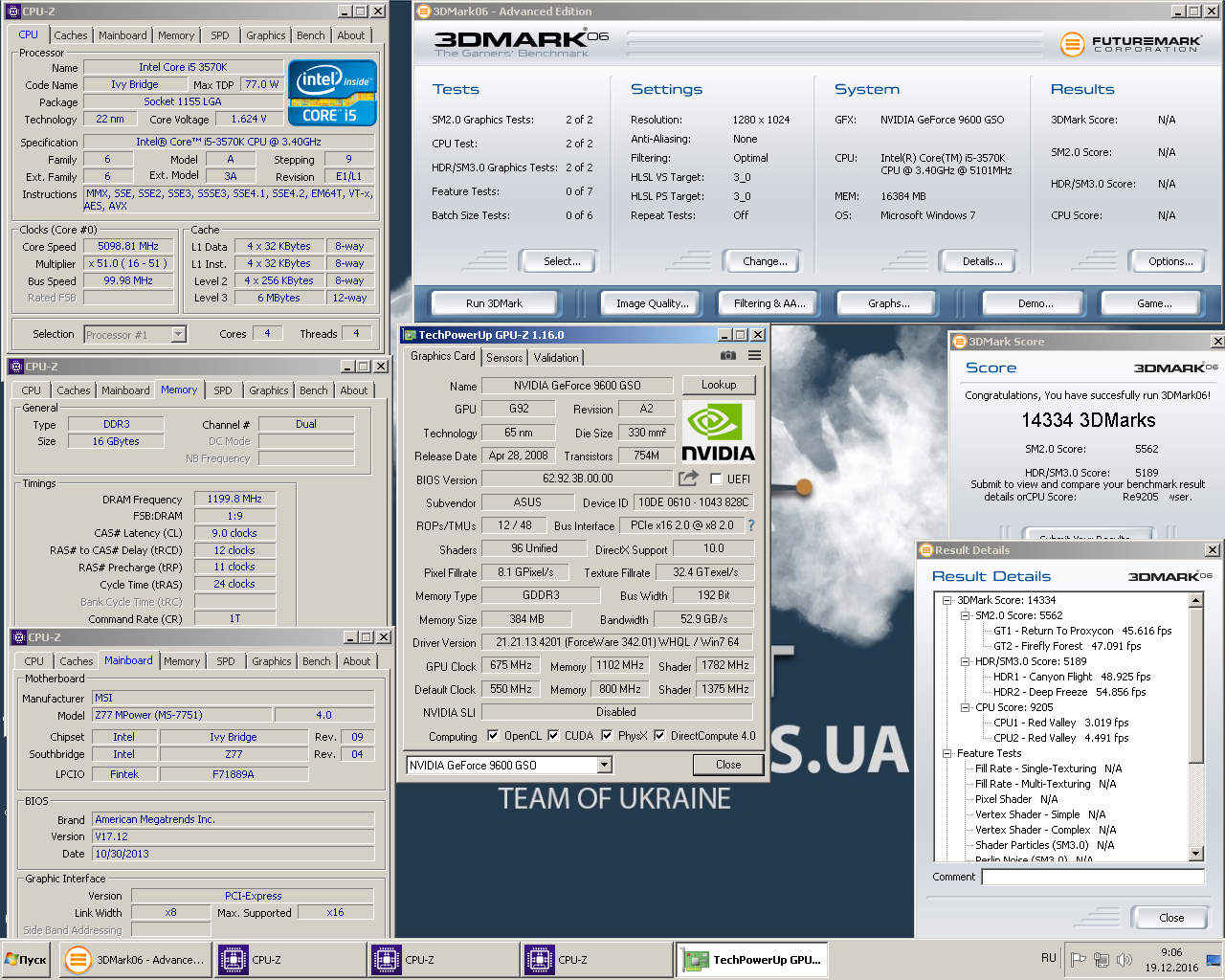Open the Start (Пуск) menu
1225x980 pixels.
(x=27, y=960)
